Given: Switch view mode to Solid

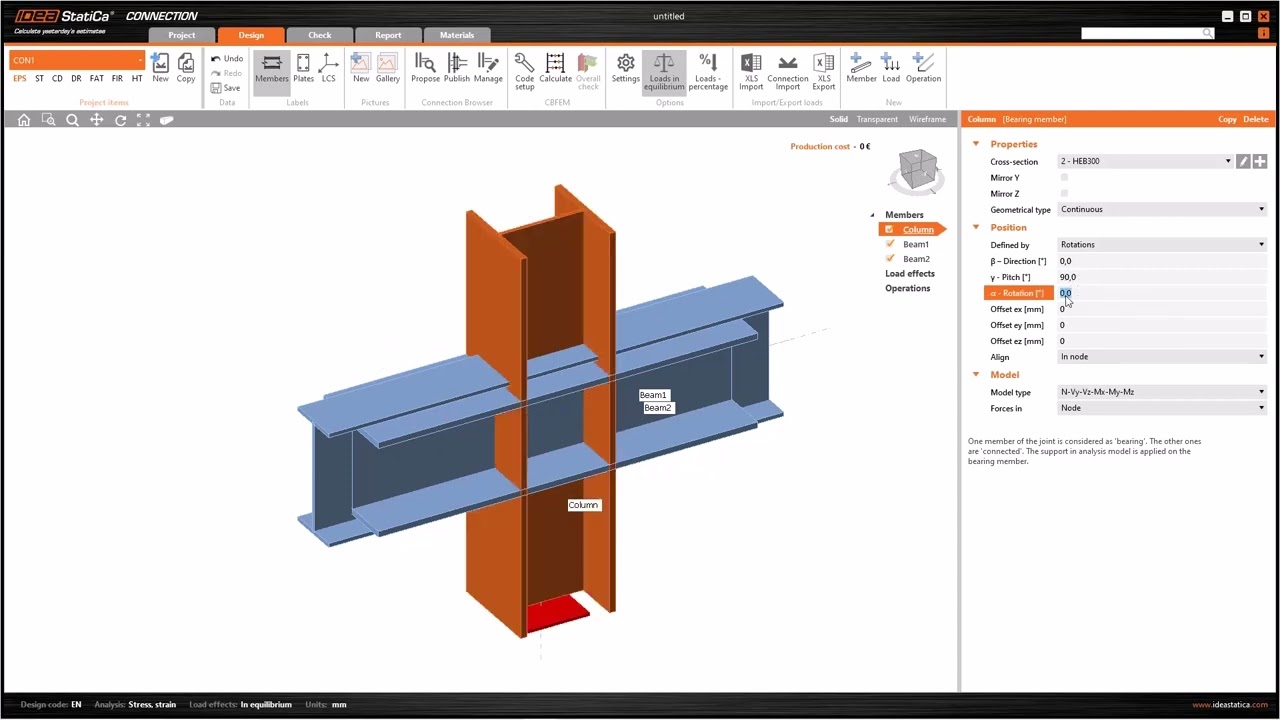Looking at the screenshot, I should pos(838,119).
